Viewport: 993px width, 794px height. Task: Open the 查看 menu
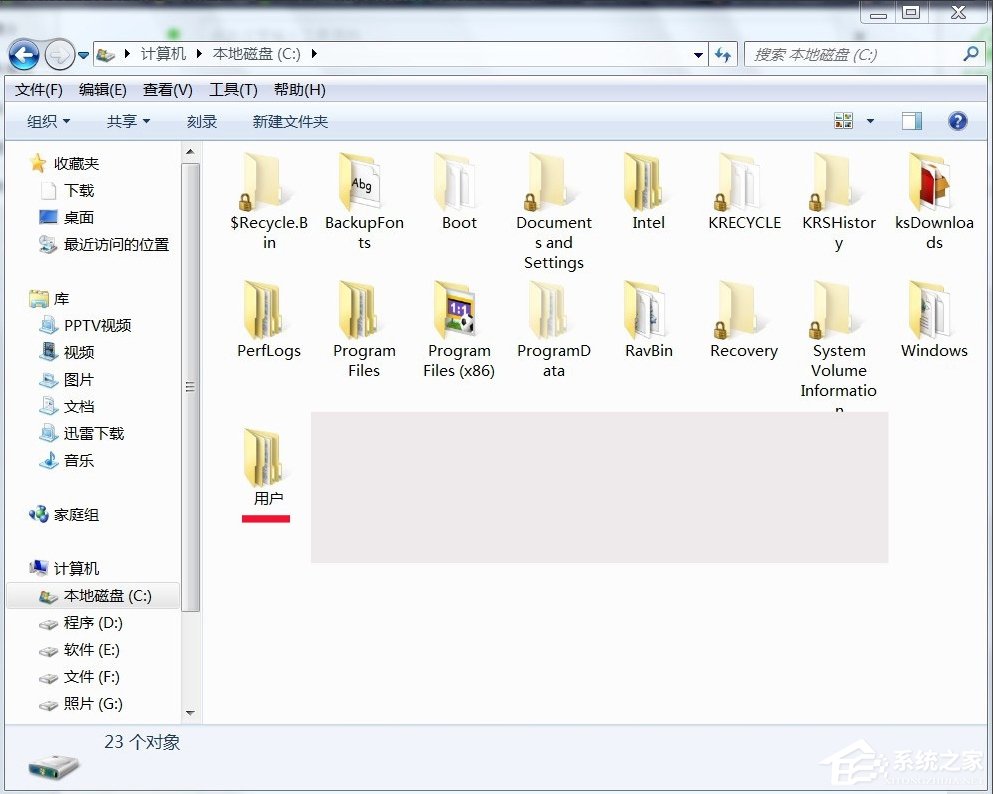(x=167, y=89)
